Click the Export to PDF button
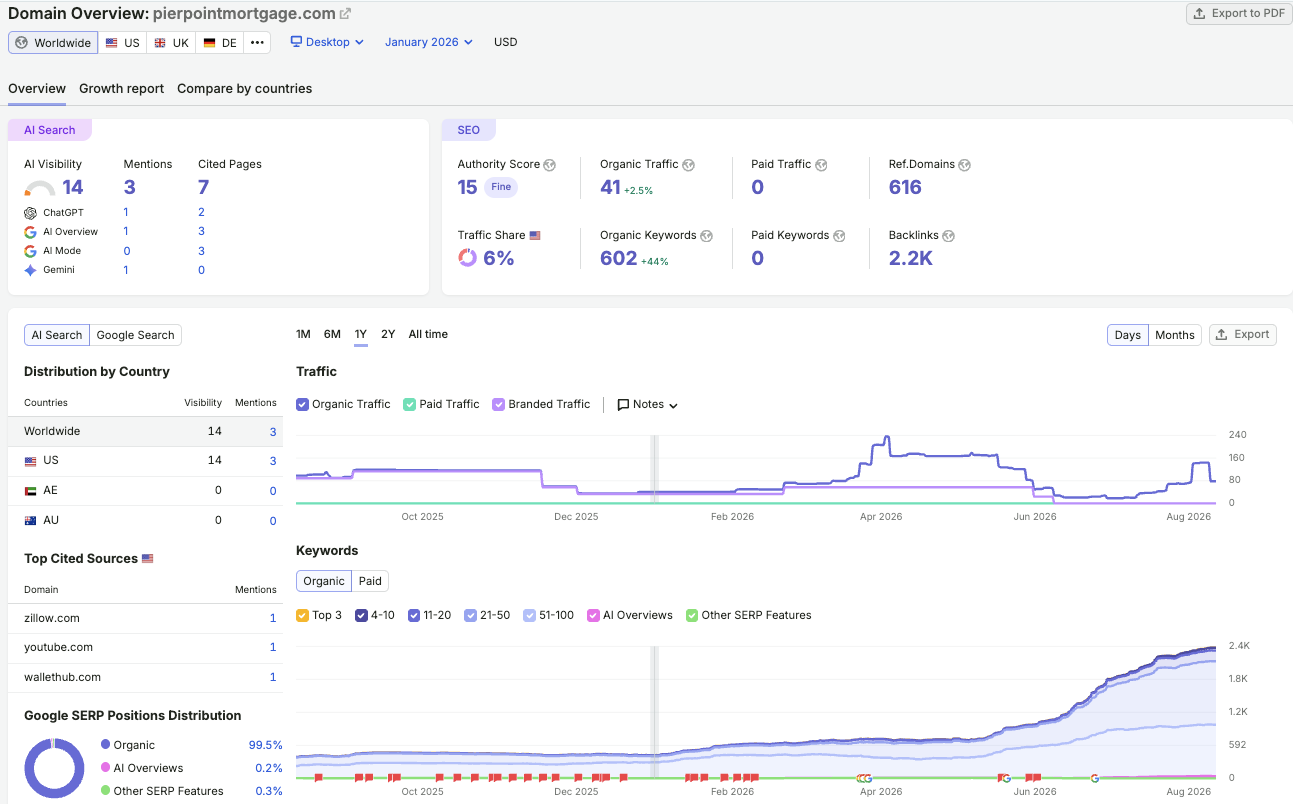 tap(1239, 13)
